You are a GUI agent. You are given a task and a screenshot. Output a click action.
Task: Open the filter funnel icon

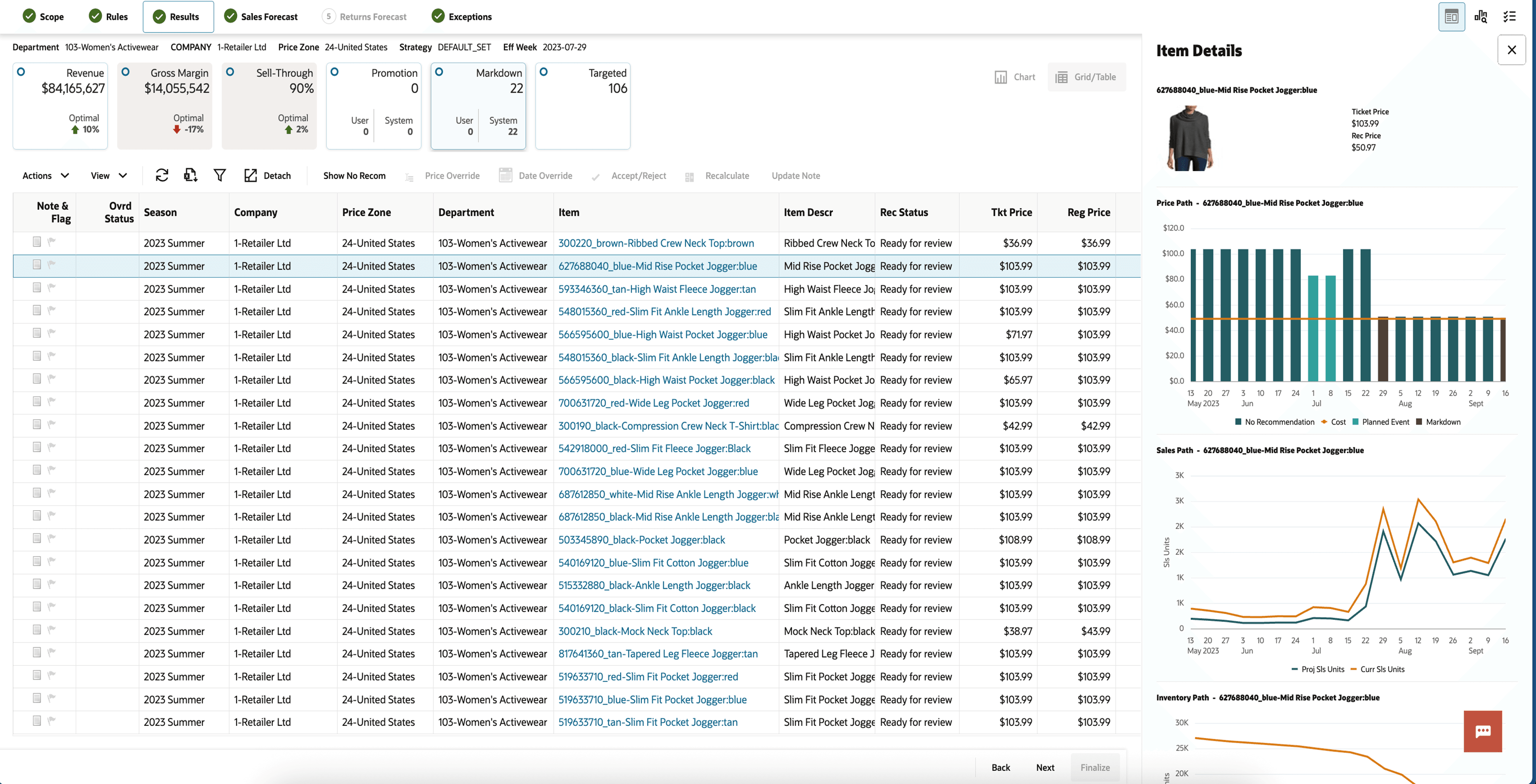click(220, 175)
